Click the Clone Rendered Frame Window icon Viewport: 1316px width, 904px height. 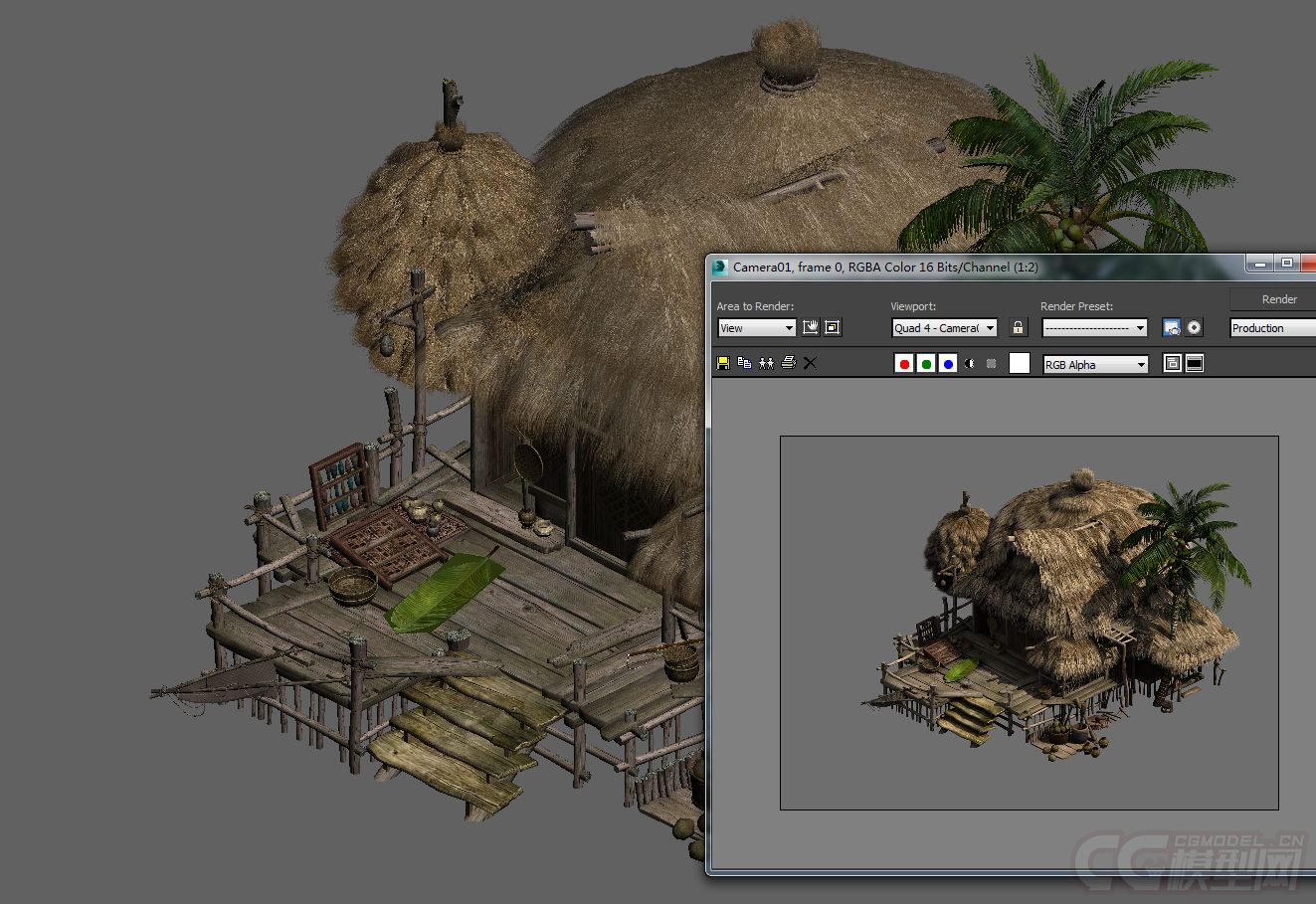766,363
